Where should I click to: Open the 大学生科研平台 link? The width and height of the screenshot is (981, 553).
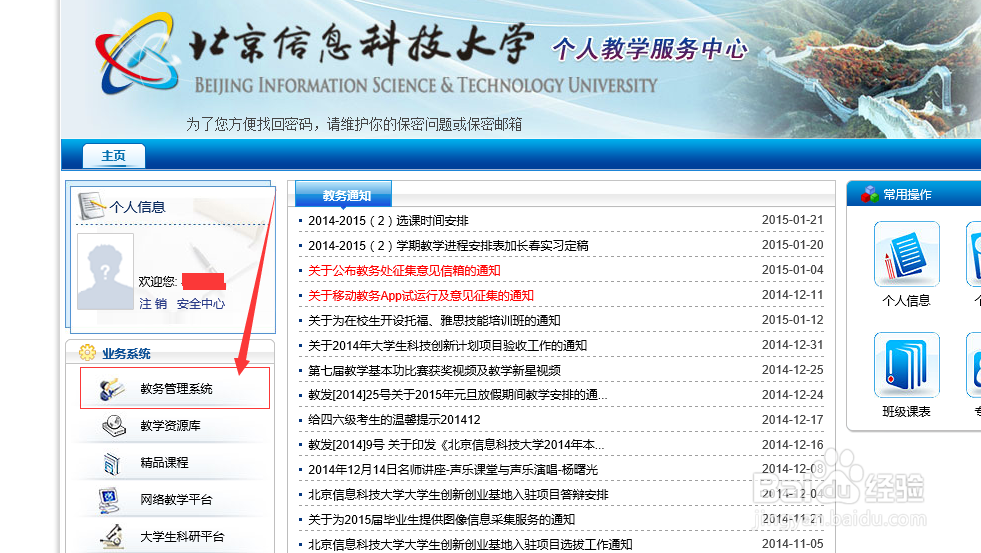182,537
